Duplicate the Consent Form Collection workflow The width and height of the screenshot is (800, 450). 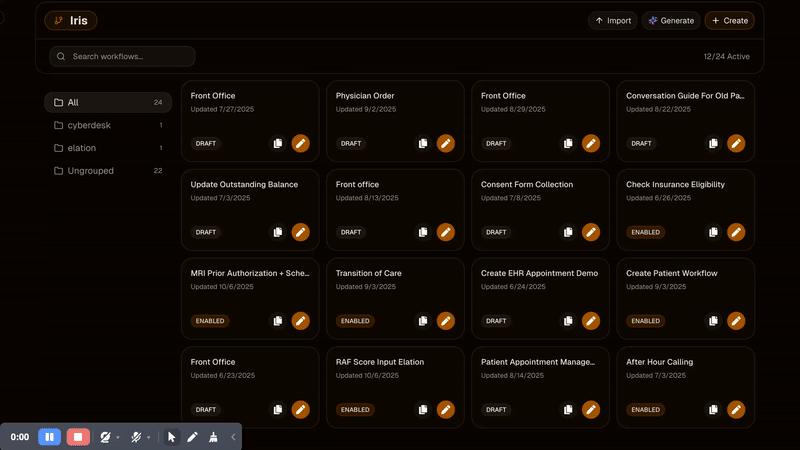coord(568,232)
